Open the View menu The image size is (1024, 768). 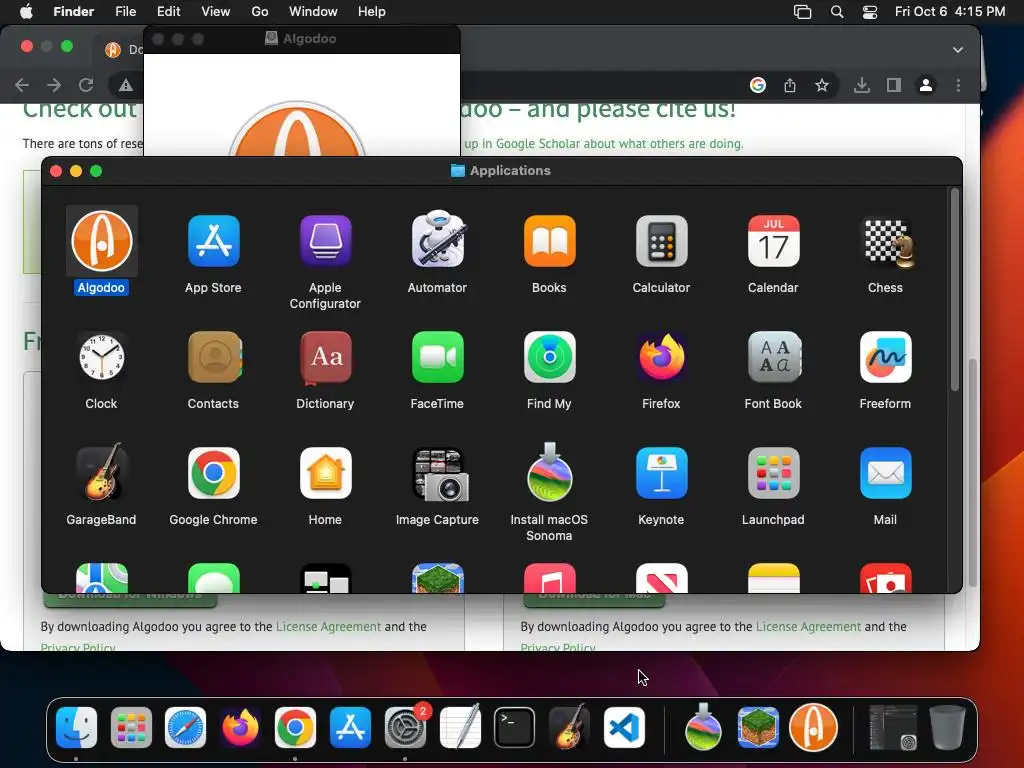coord(216,11)
